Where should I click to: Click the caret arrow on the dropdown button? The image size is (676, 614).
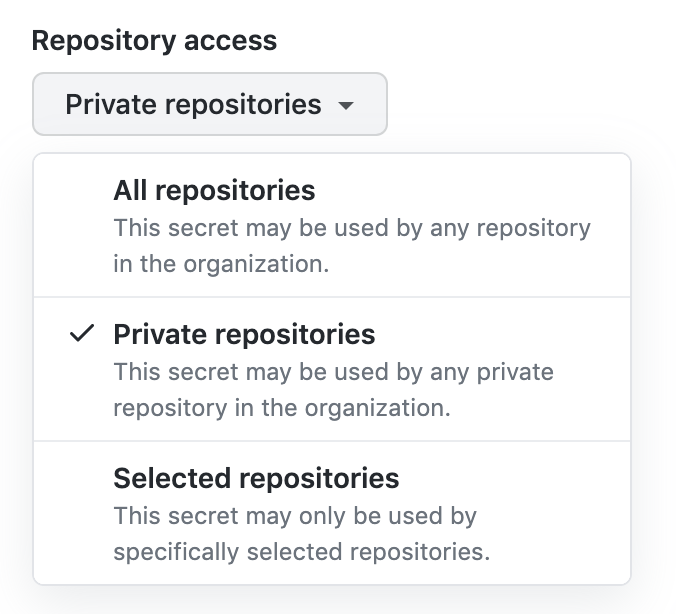click(346, 105)
